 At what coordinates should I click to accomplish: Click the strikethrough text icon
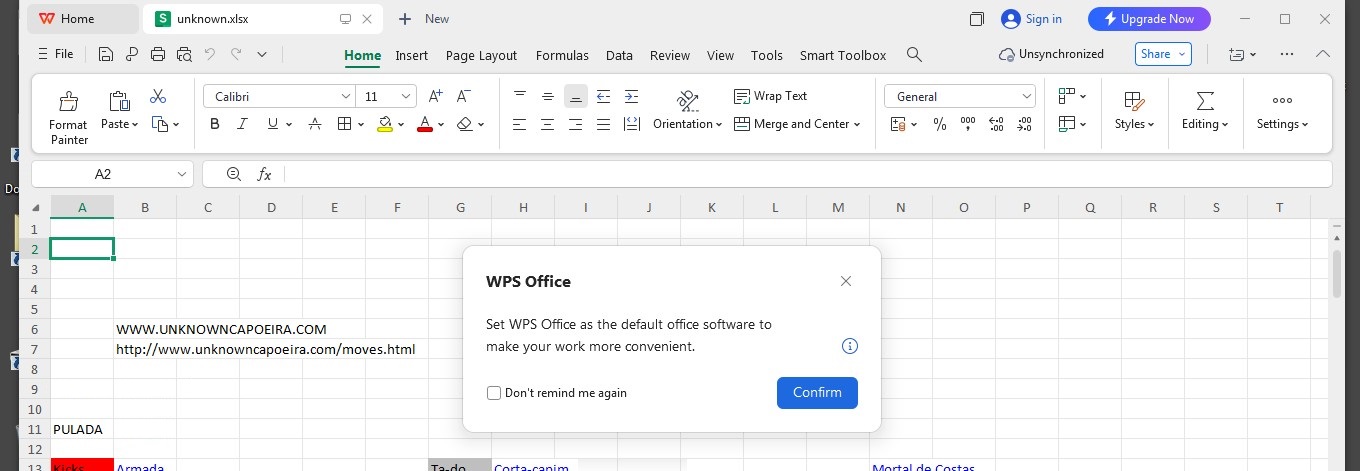click(315, 124)
